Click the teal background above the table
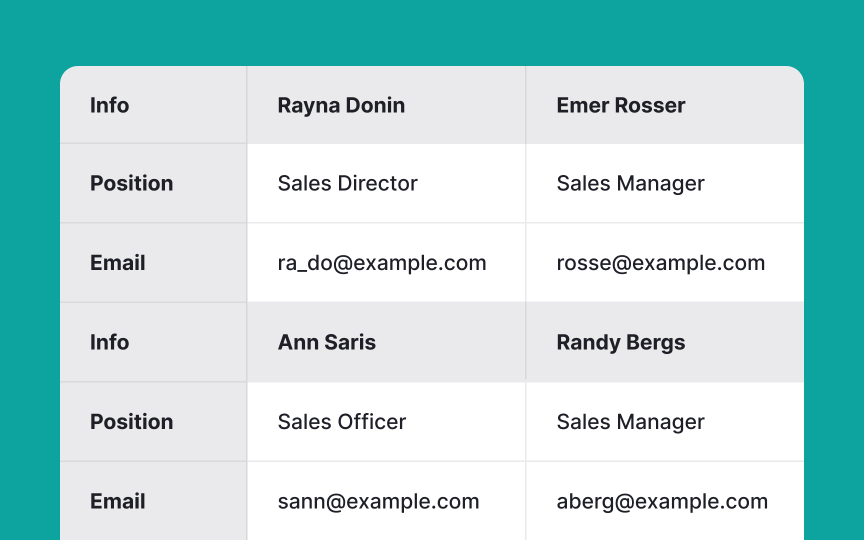 (x=432, y=32)
